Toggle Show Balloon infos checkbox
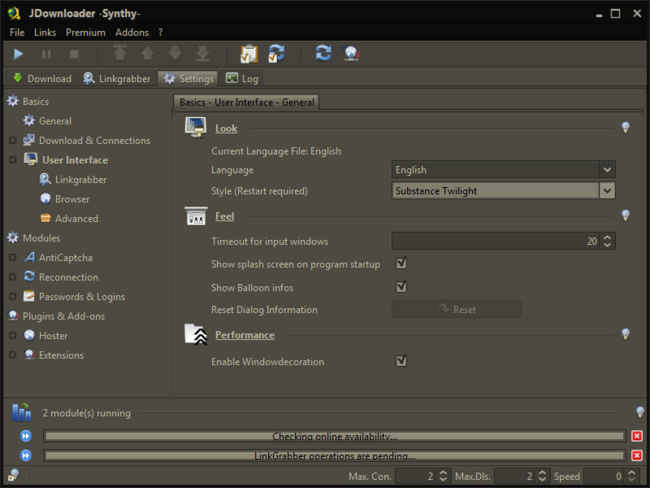The image size is (650, 488). pyautogui.click(x=401, y=286)
